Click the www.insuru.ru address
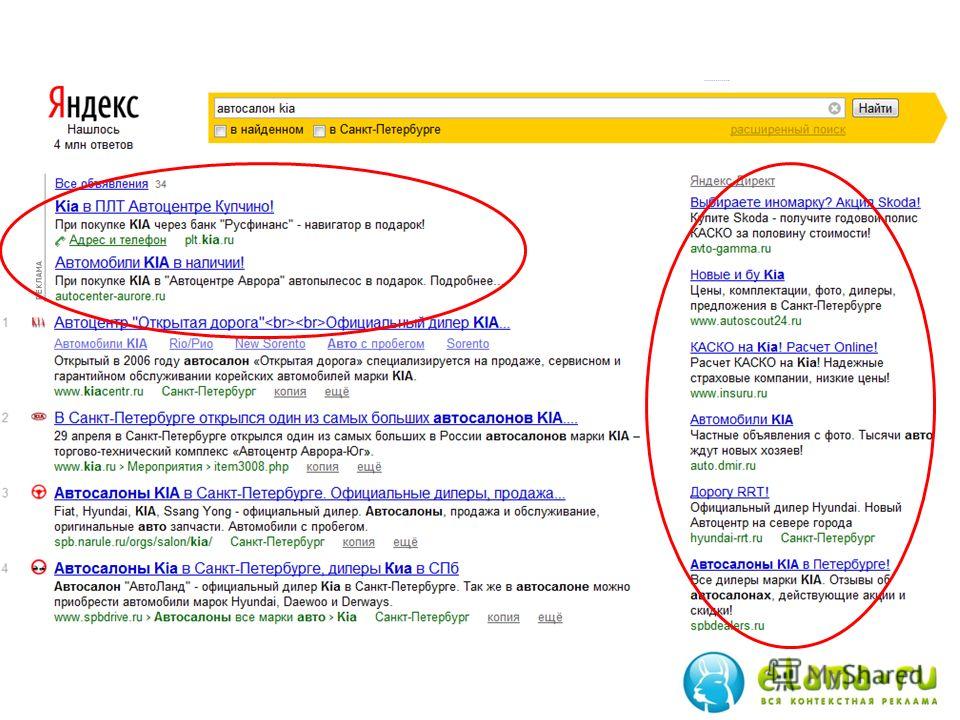The image size is (960, 720). coord(729,393)
